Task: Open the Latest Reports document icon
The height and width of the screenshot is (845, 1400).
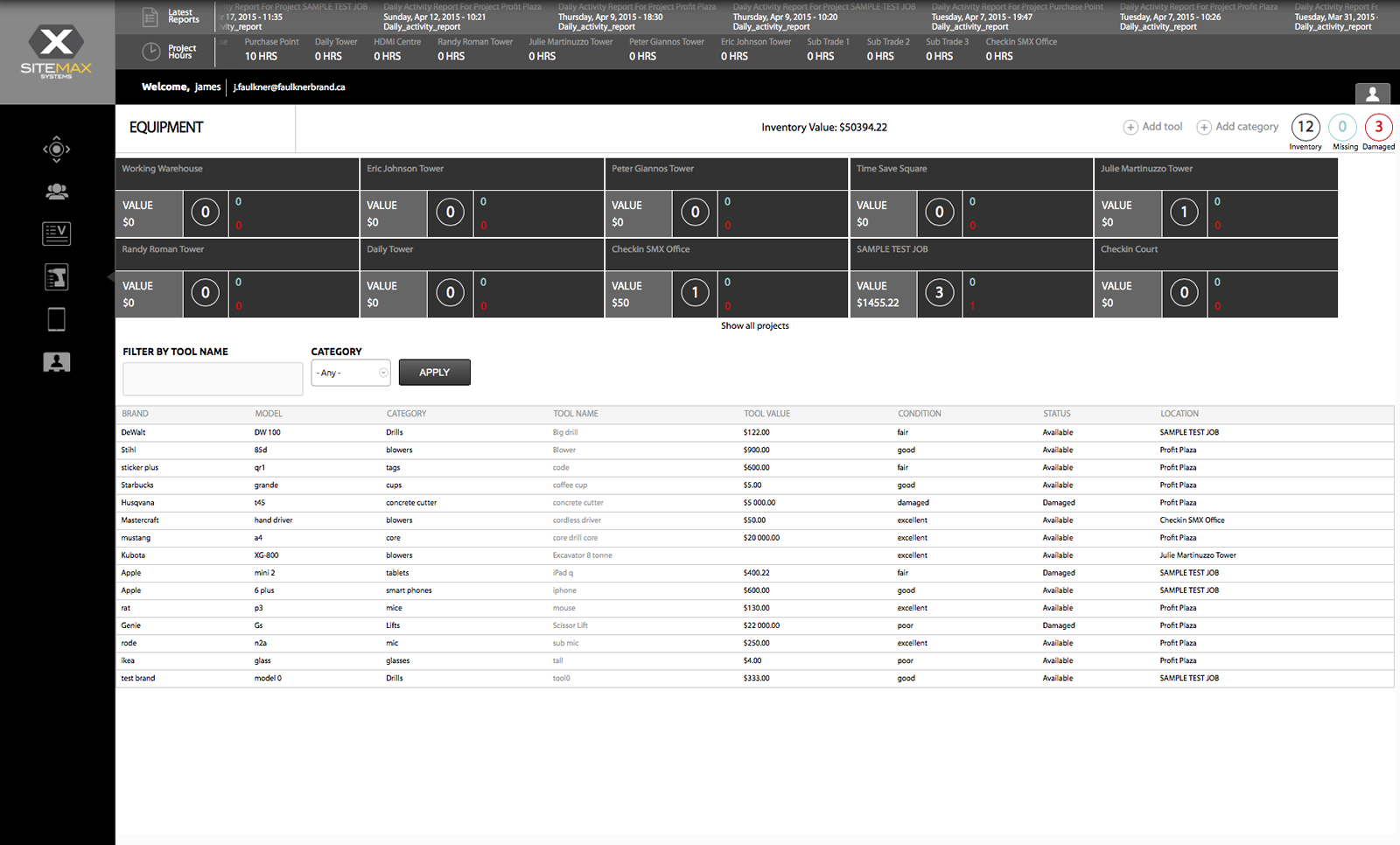Action: tap(150, 17)
